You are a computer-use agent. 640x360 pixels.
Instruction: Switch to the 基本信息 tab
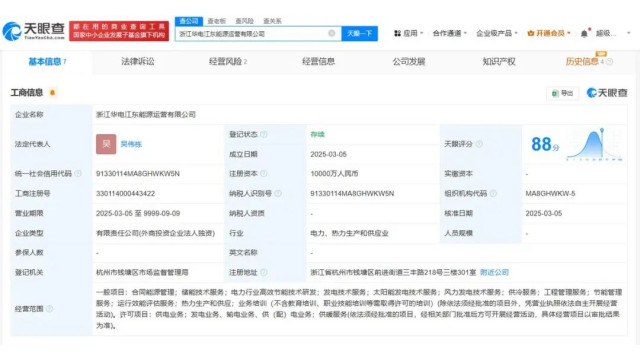(47, 62)
